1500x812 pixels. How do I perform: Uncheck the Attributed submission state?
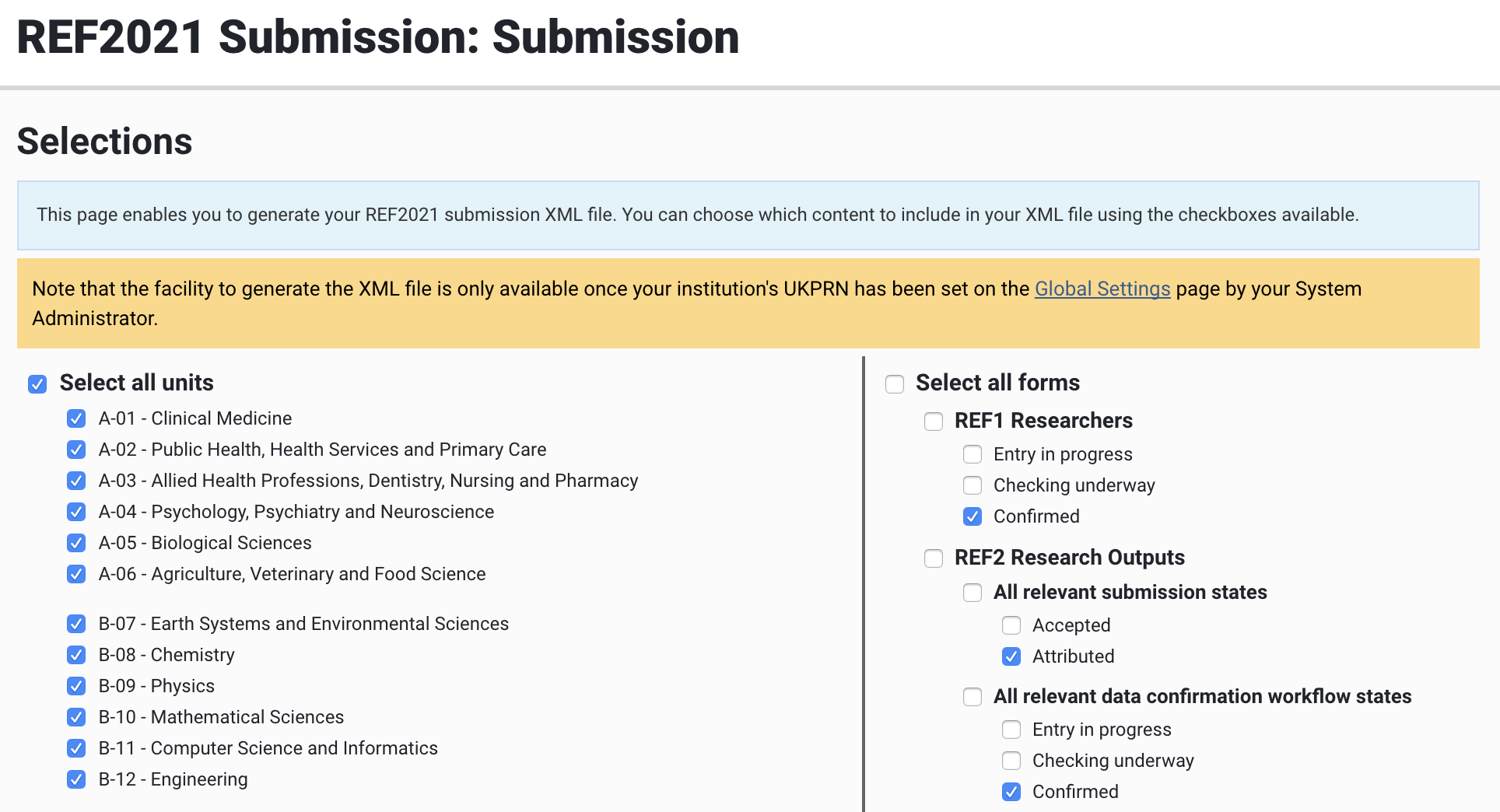tap(1011, 656)
